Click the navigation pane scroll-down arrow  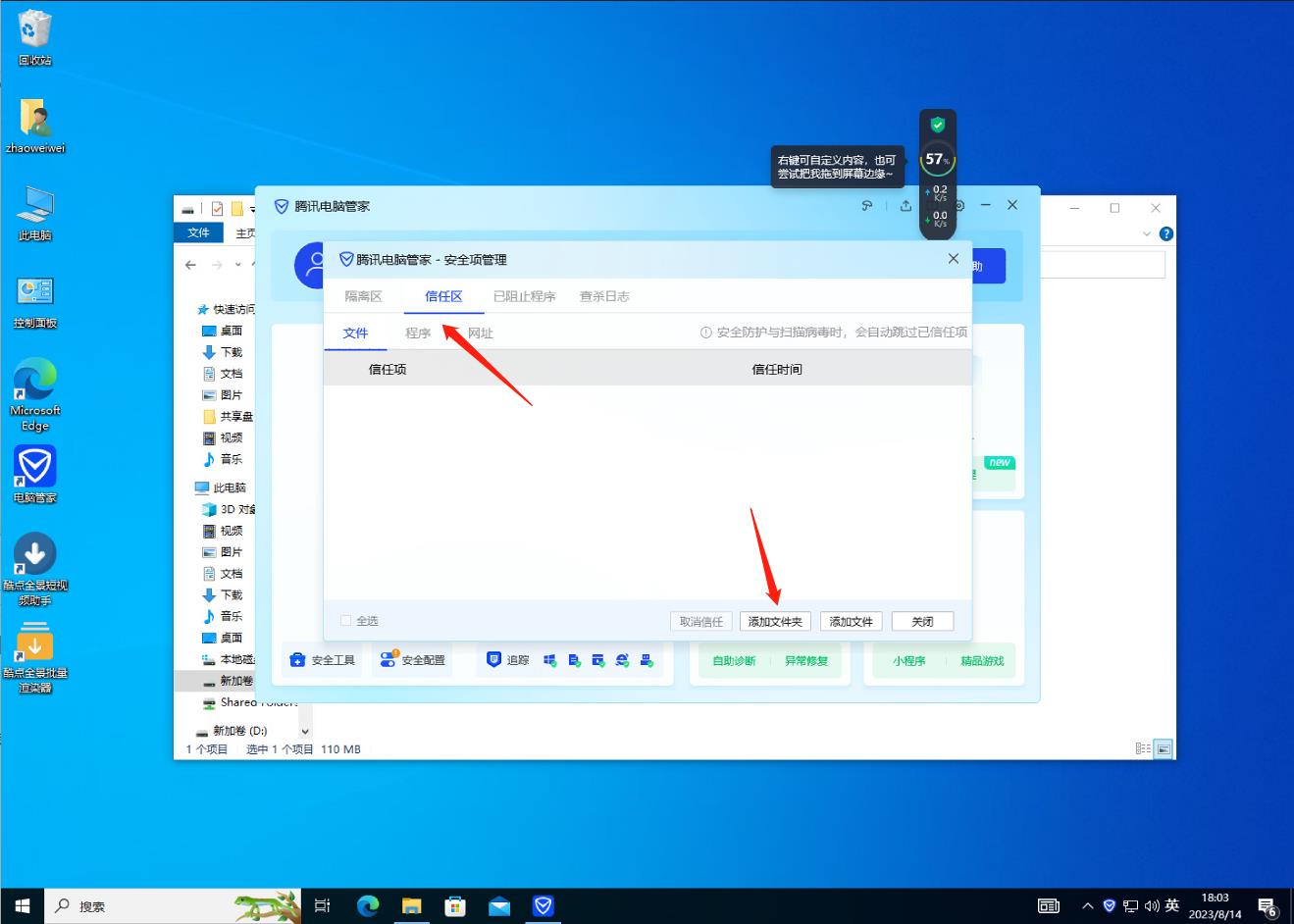305,732
